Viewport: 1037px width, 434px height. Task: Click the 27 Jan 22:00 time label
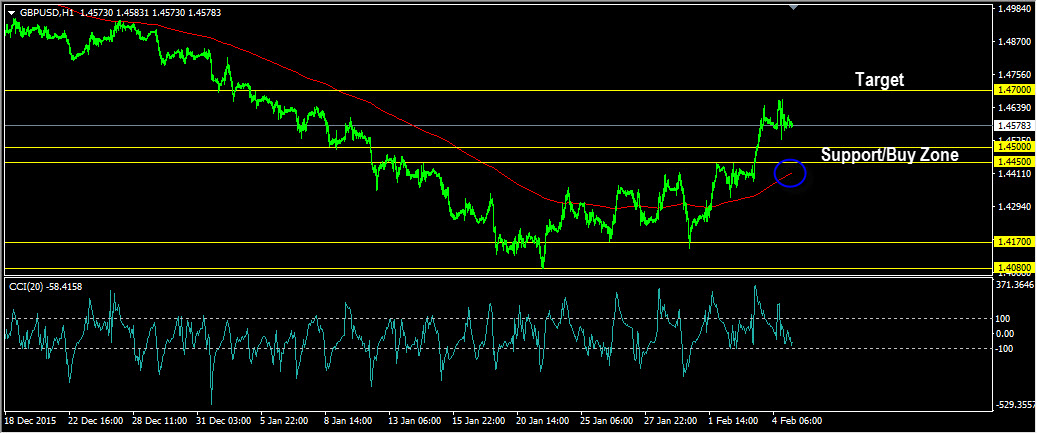coord(672,421)
